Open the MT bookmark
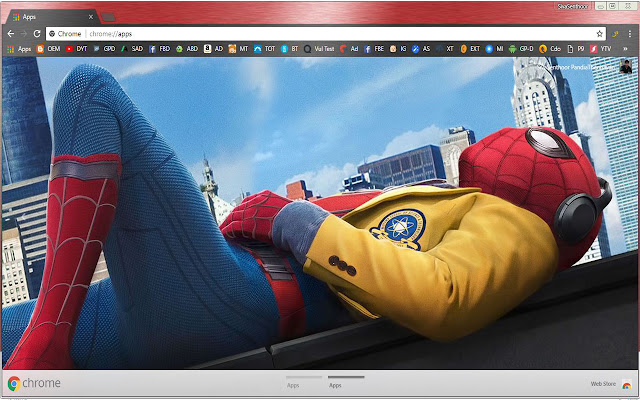Image resolution: width=640 pixels, height=400 pixels. pos(238,49)
